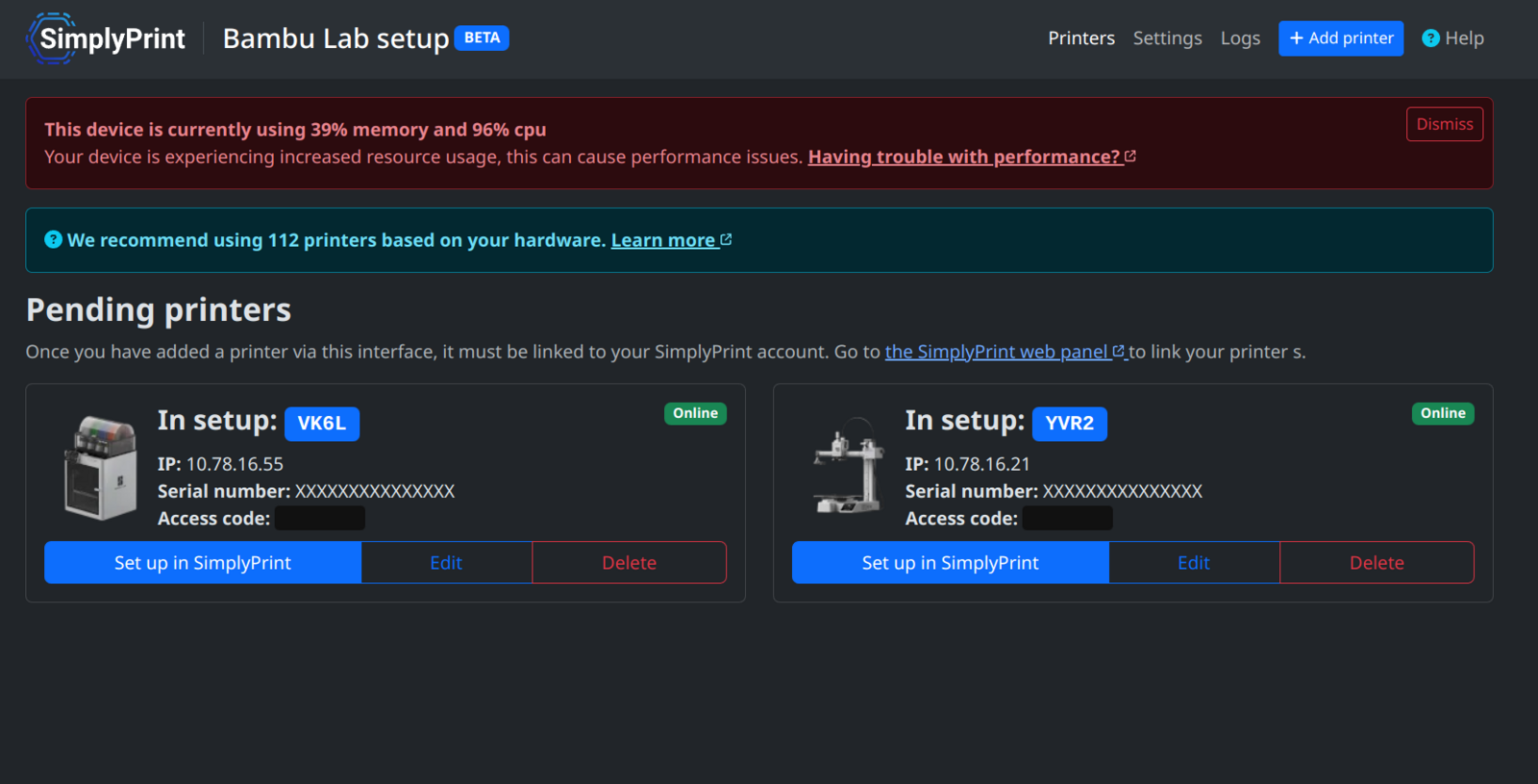Click the hidden access code for YVR2

[x=1068, y=519]
